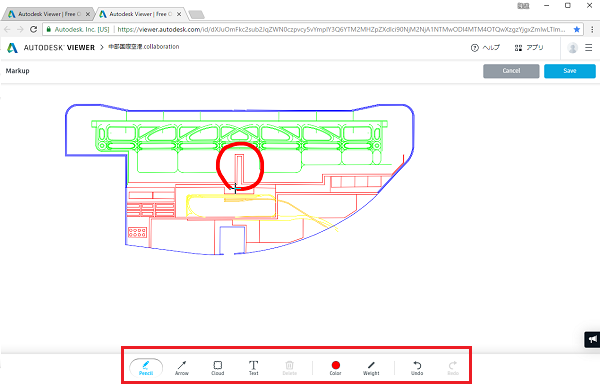
Task: Bookmark this page with the star
Action: (577, 29)
